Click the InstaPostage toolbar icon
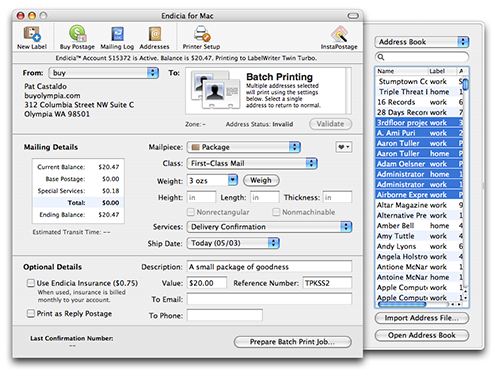This screenshot has height=373, width=500. [x=339, y=37]
